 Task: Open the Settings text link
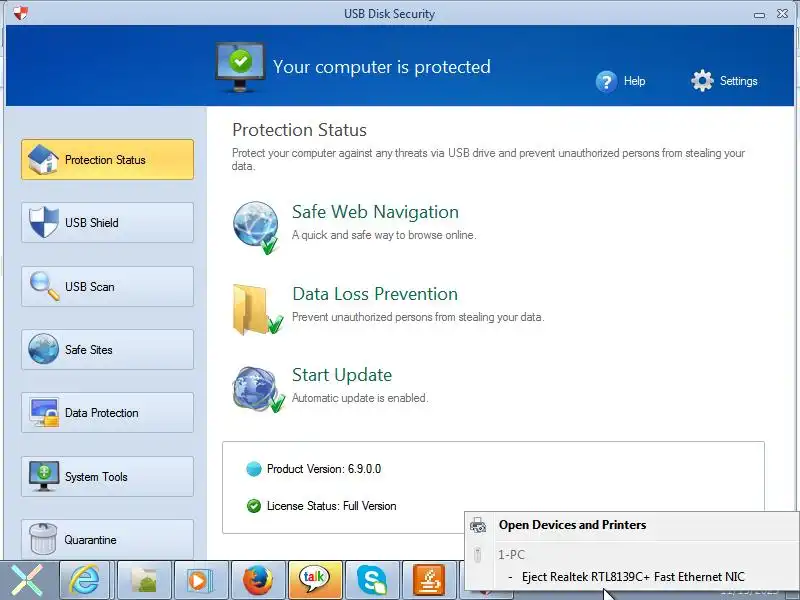[738, 81]
